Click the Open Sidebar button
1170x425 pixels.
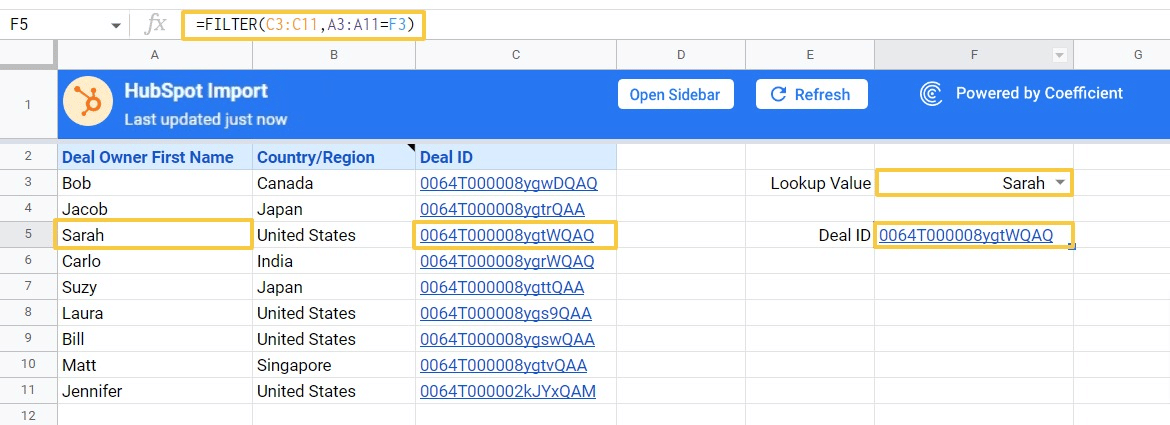(675, 95)
